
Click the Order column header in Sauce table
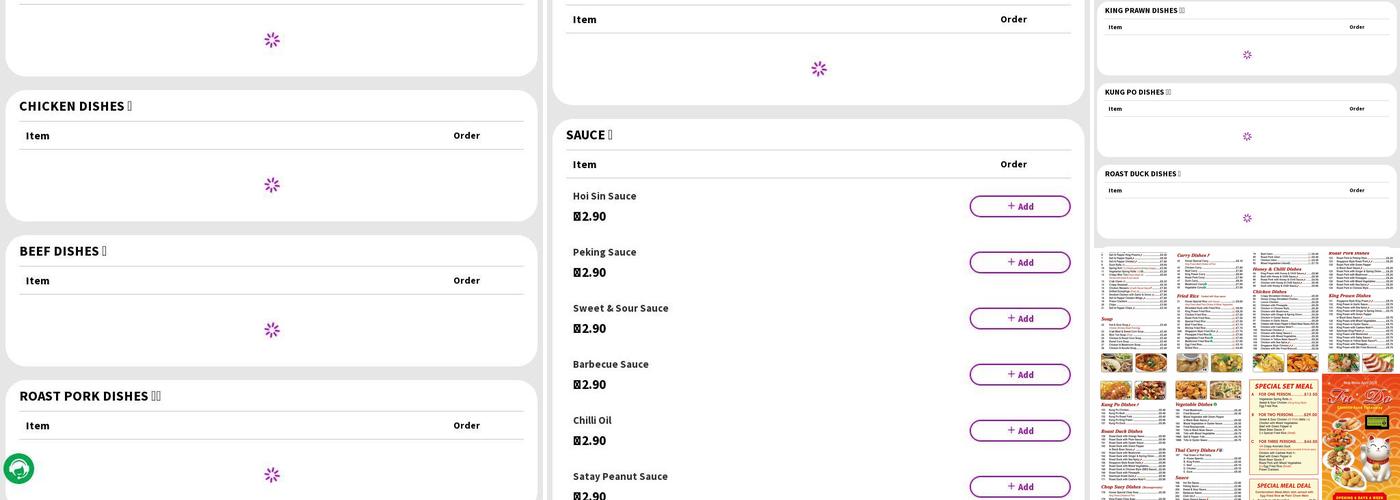[x=1013, y=164]
